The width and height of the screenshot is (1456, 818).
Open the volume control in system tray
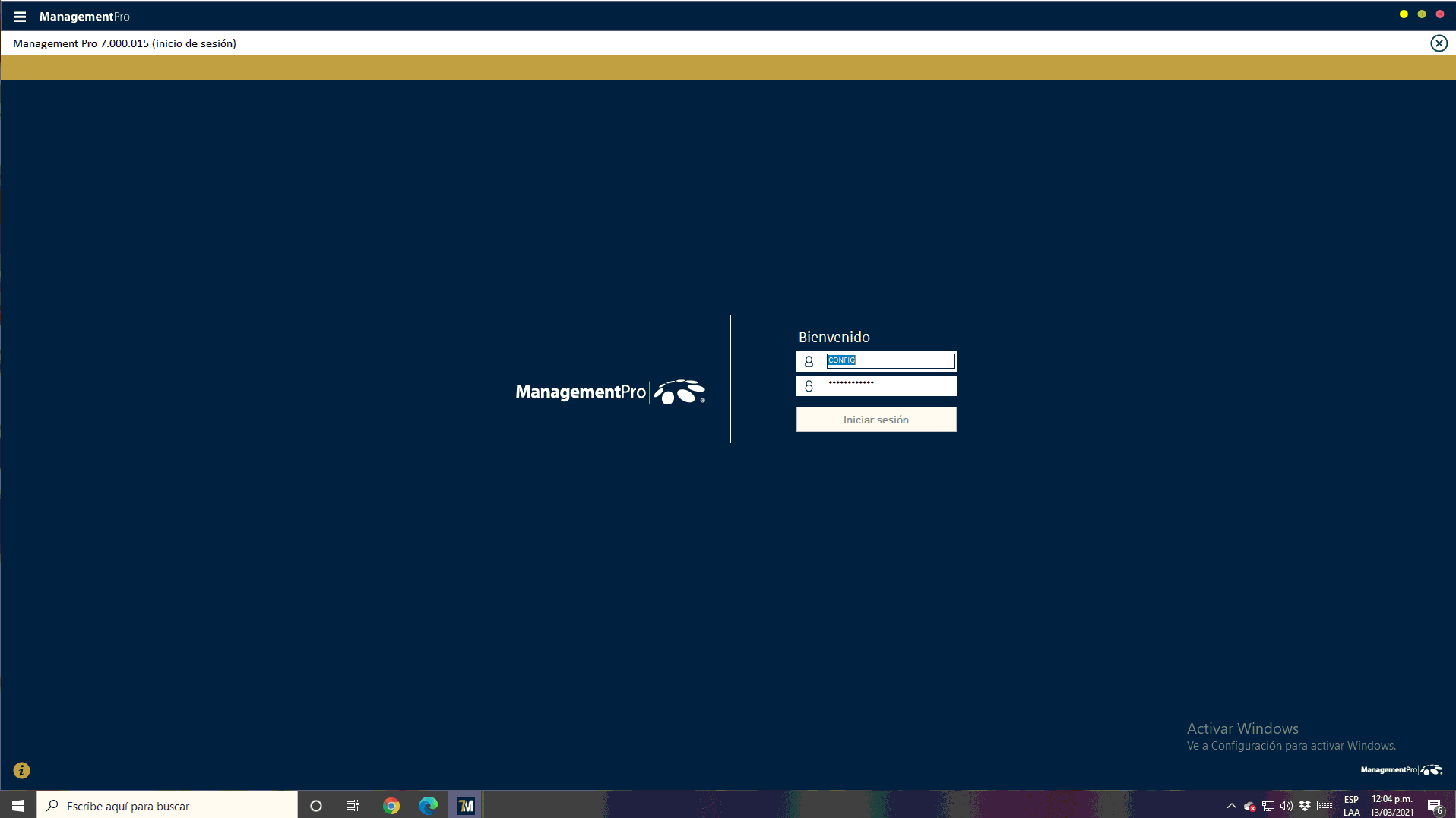(x=1286, y=806)
